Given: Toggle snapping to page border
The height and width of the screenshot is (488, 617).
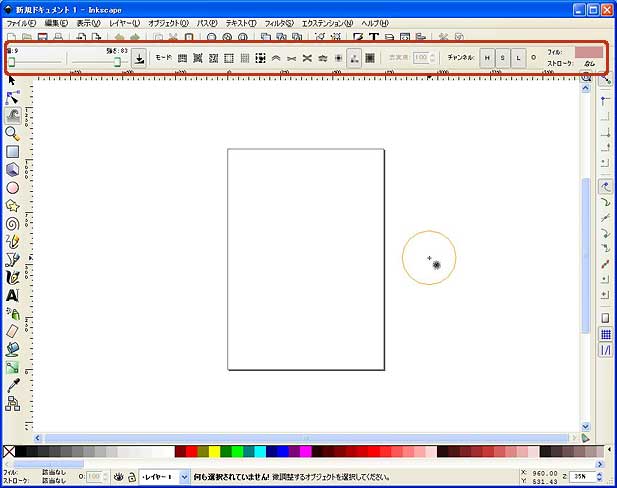Looking at the screenshot, I should [606, 318].
